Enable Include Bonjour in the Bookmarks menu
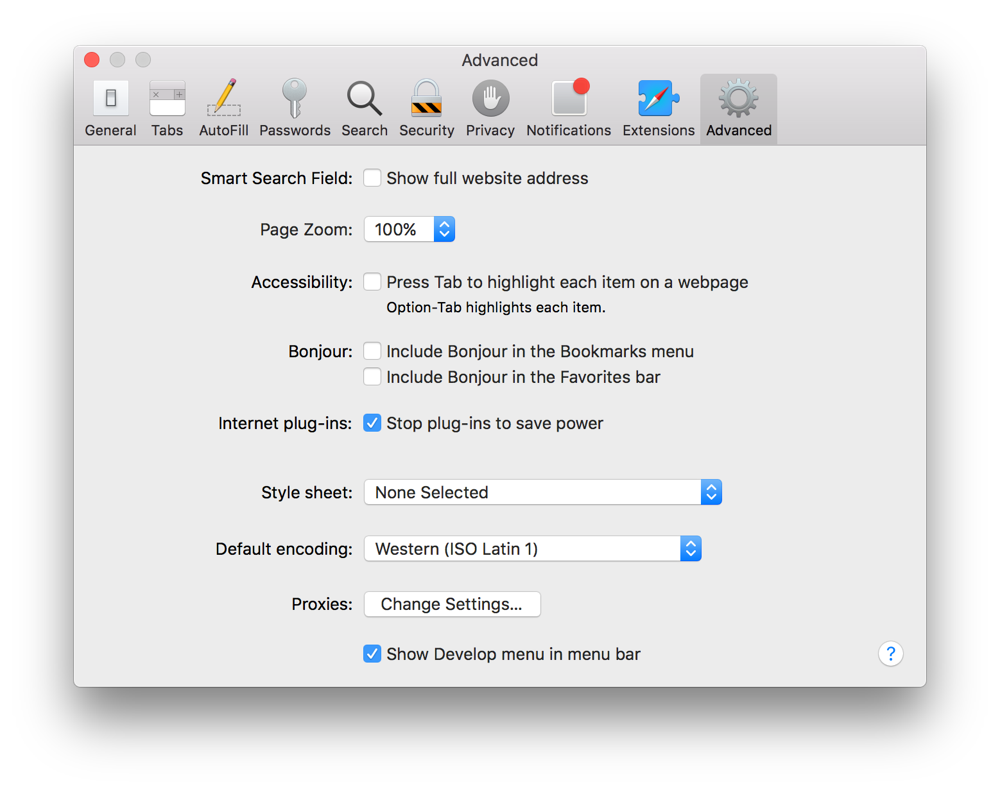The width and height of the screenshot is (1000, 794). [372, 351]
